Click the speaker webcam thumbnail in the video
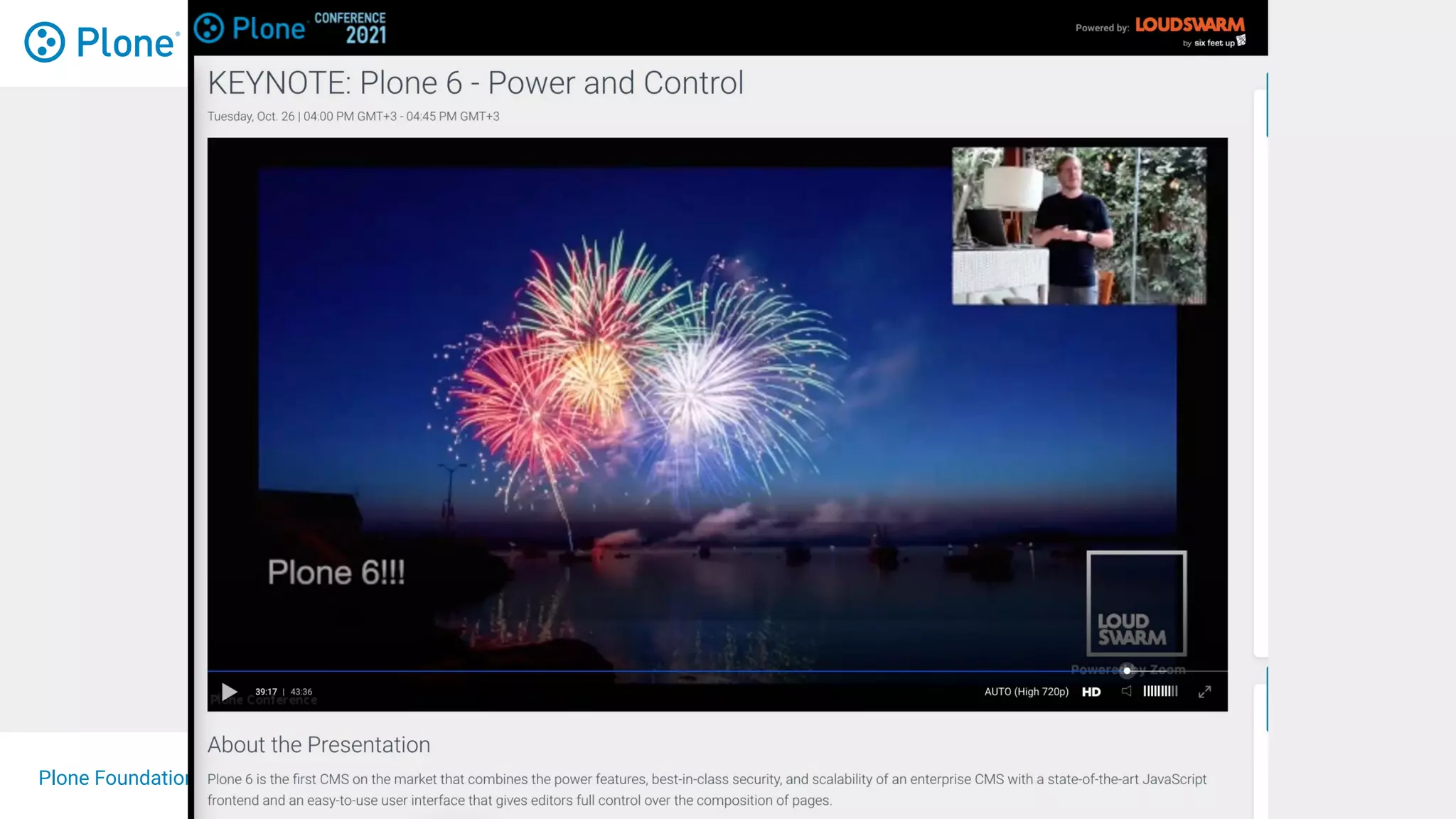 click(x=1079, y=226)
